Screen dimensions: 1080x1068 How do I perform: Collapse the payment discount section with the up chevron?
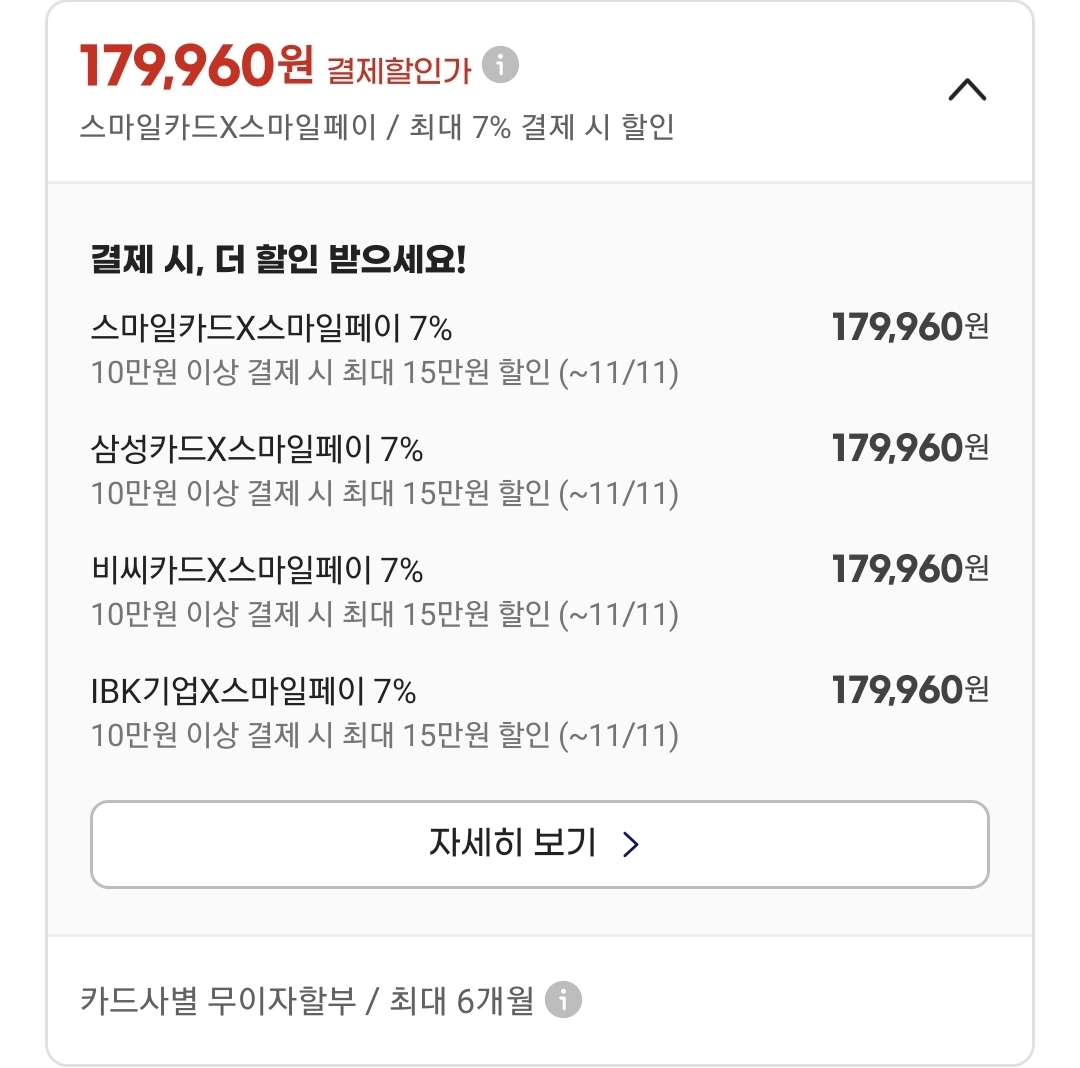pyautogui.click(x=967, y=91)
